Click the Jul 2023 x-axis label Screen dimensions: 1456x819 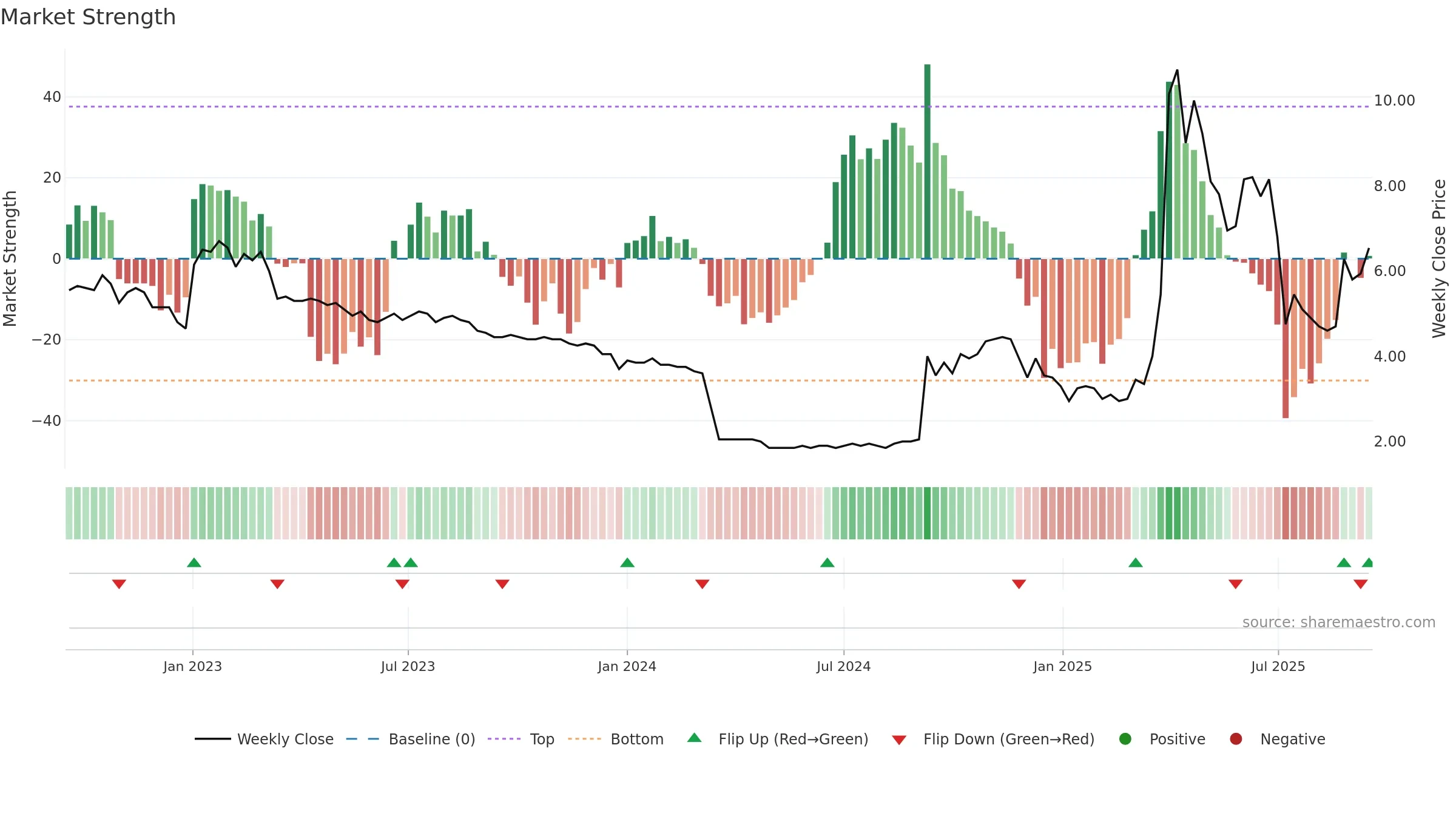point(408,666)
